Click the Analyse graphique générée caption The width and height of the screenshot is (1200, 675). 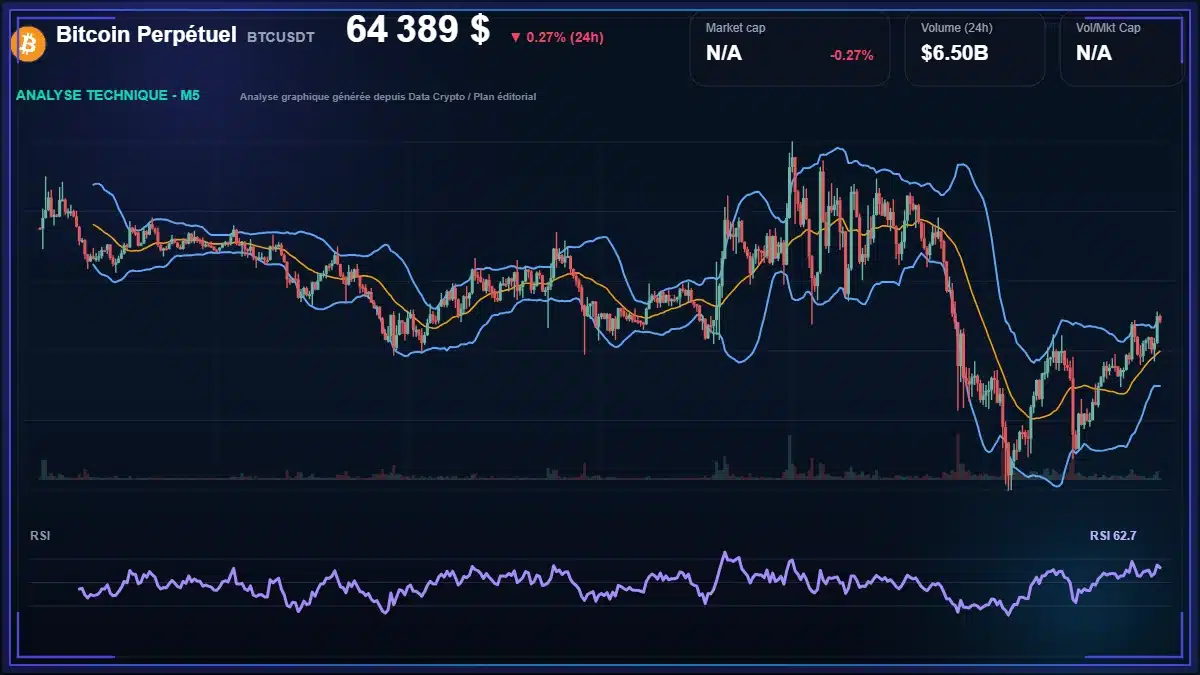point(388,97)
